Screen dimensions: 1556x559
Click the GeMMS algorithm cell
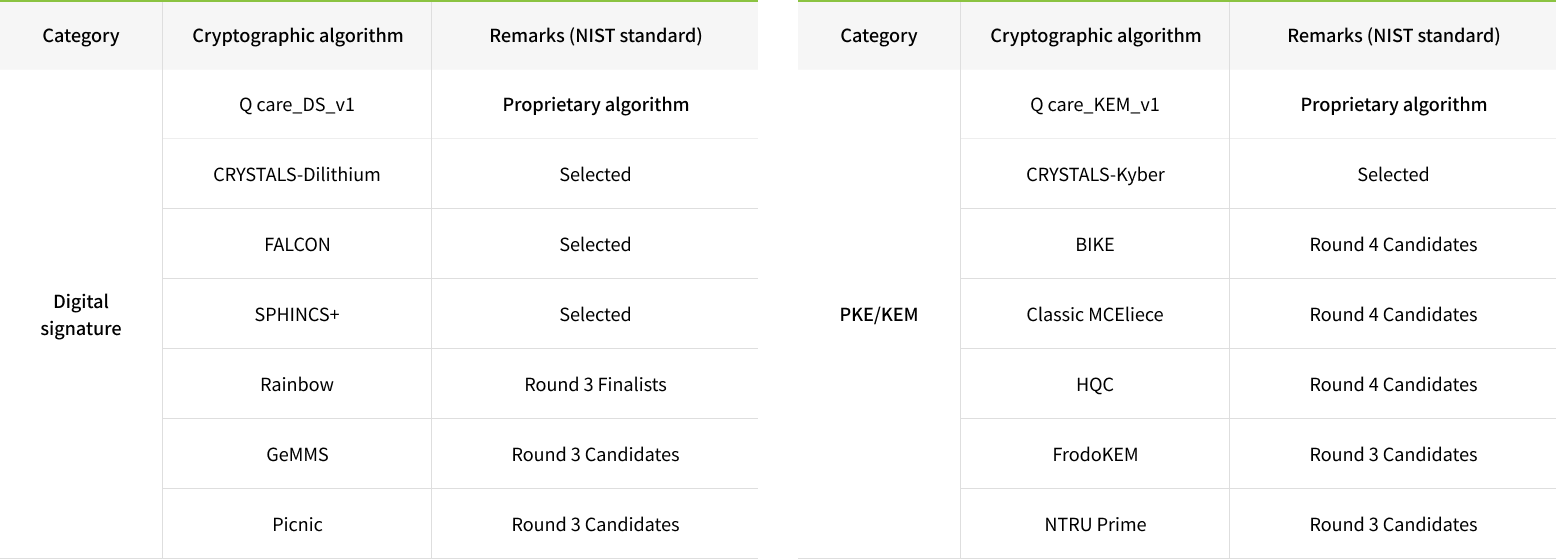pyautogui.click(x=297, y=454)
